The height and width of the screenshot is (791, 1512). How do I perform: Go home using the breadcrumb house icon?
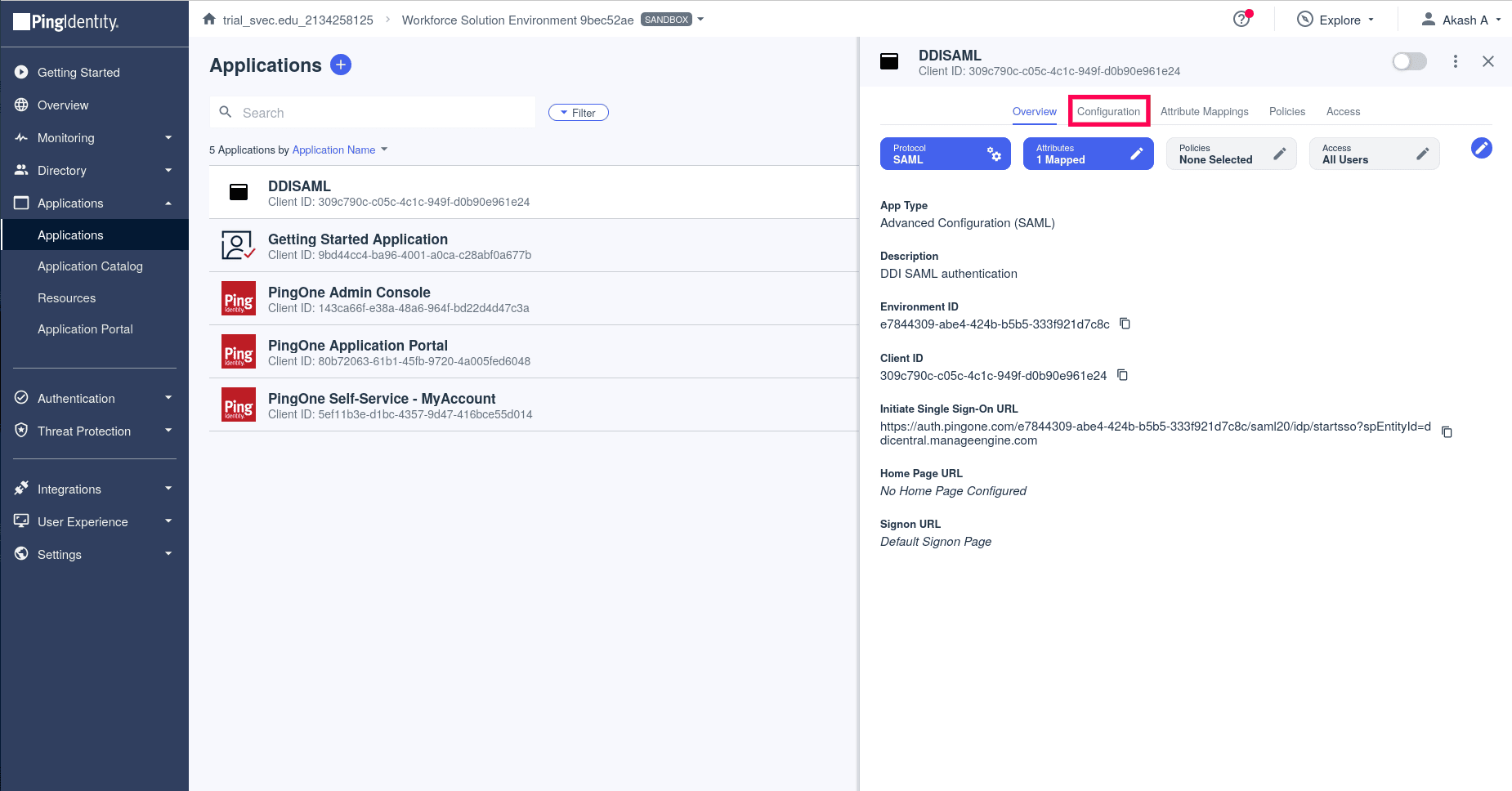208,18
